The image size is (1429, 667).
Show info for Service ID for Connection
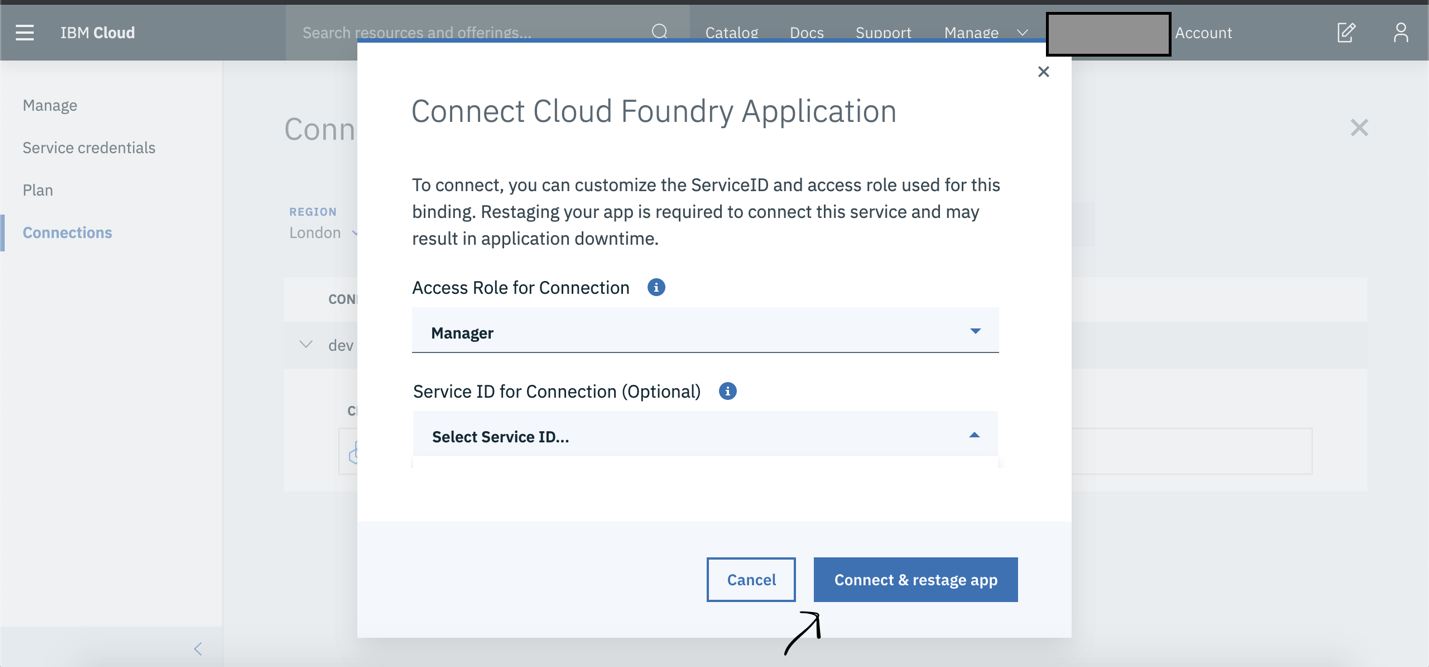tap(728, 391)
